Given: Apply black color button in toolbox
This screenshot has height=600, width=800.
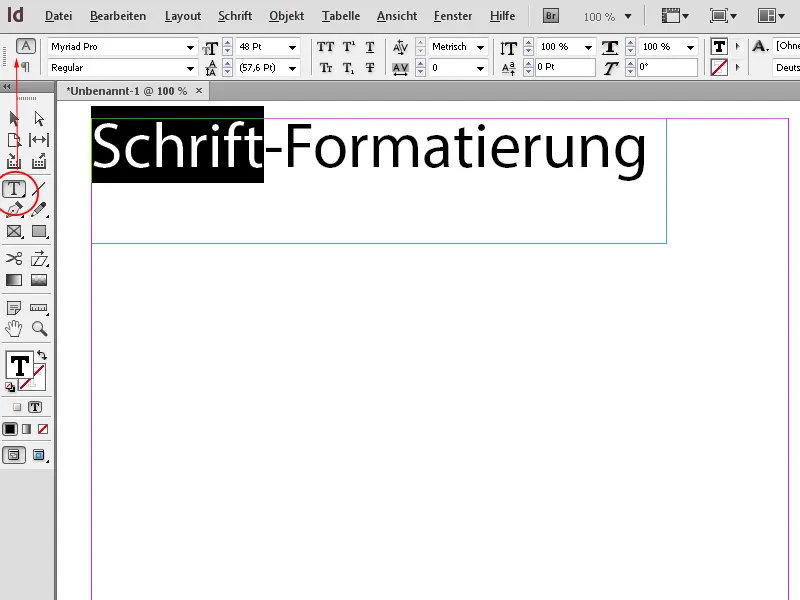Looking at the screenshot, I should pos(10,429).
